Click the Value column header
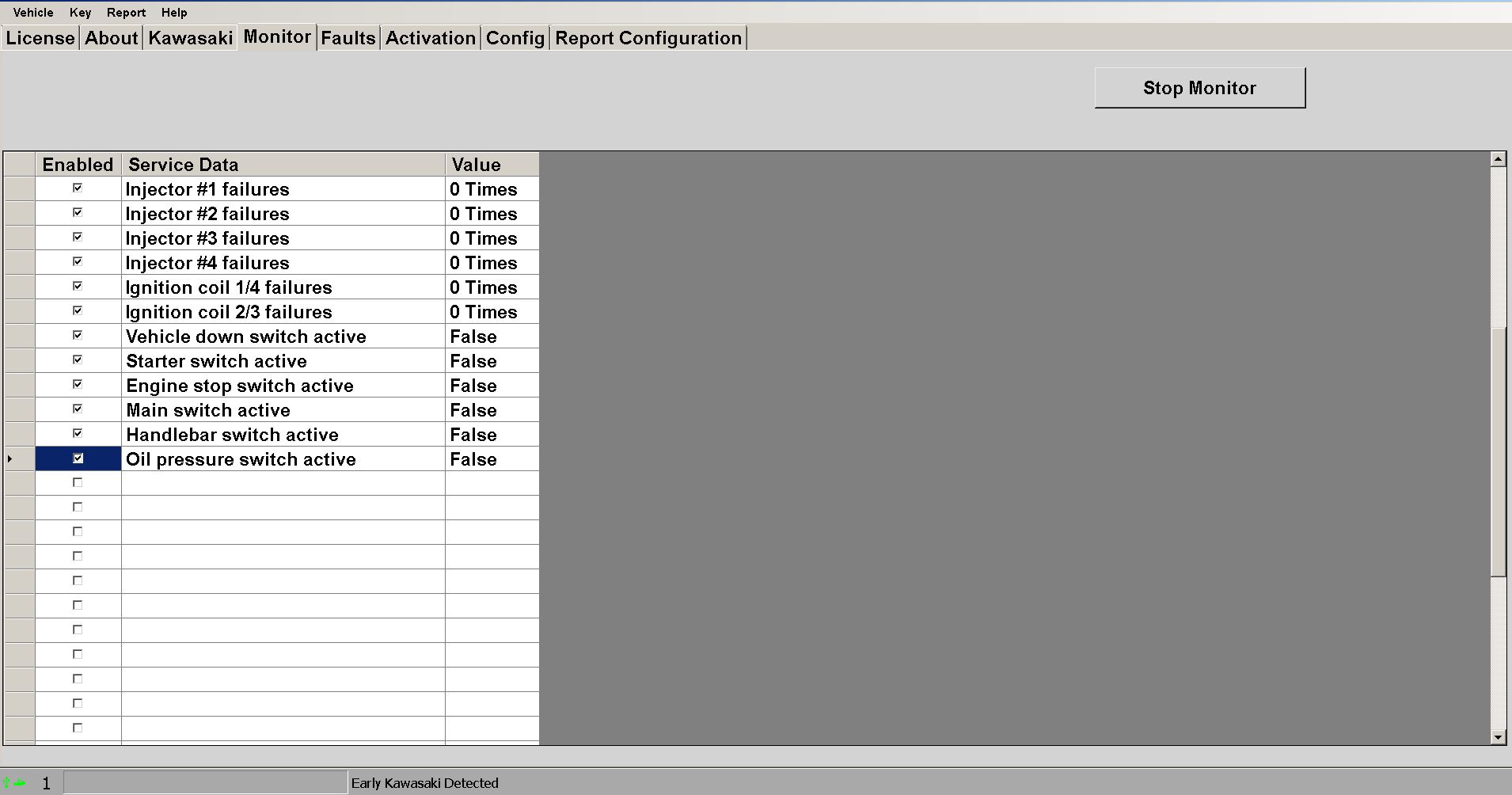The image size is (1512, 795). tap(492, 164)
